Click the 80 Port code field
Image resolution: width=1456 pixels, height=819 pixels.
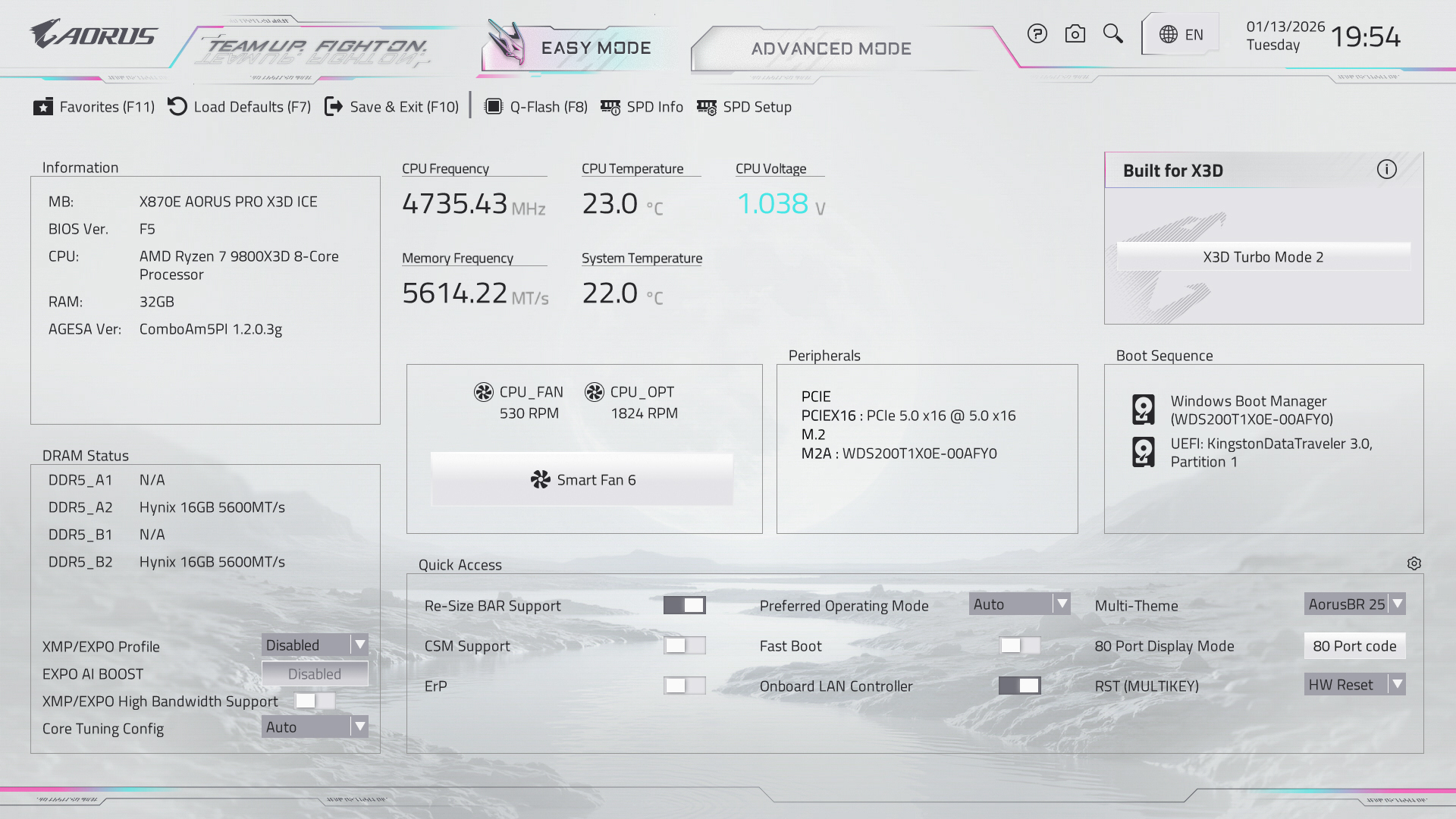1354,646
